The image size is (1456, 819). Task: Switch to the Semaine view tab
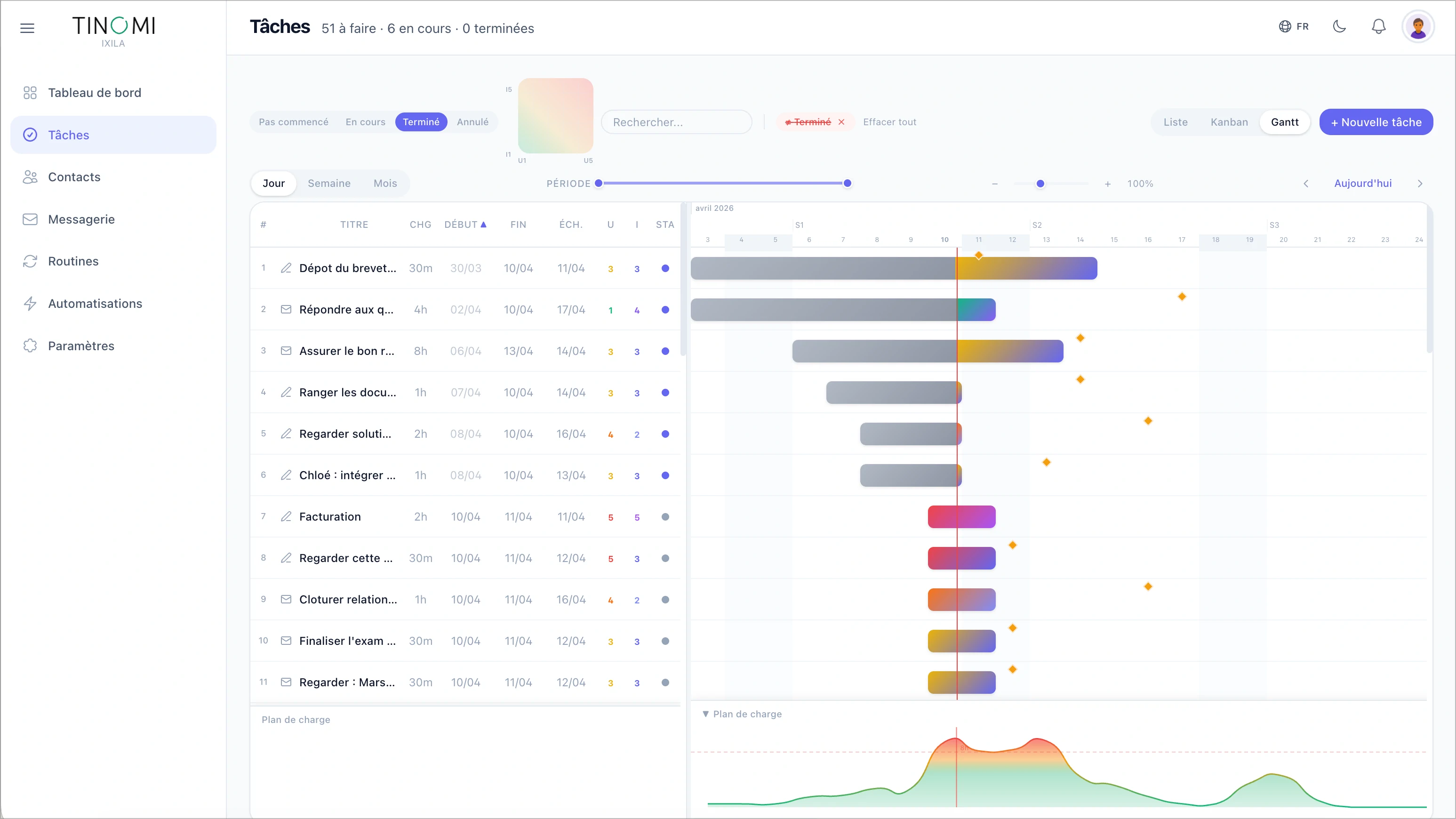329,183
